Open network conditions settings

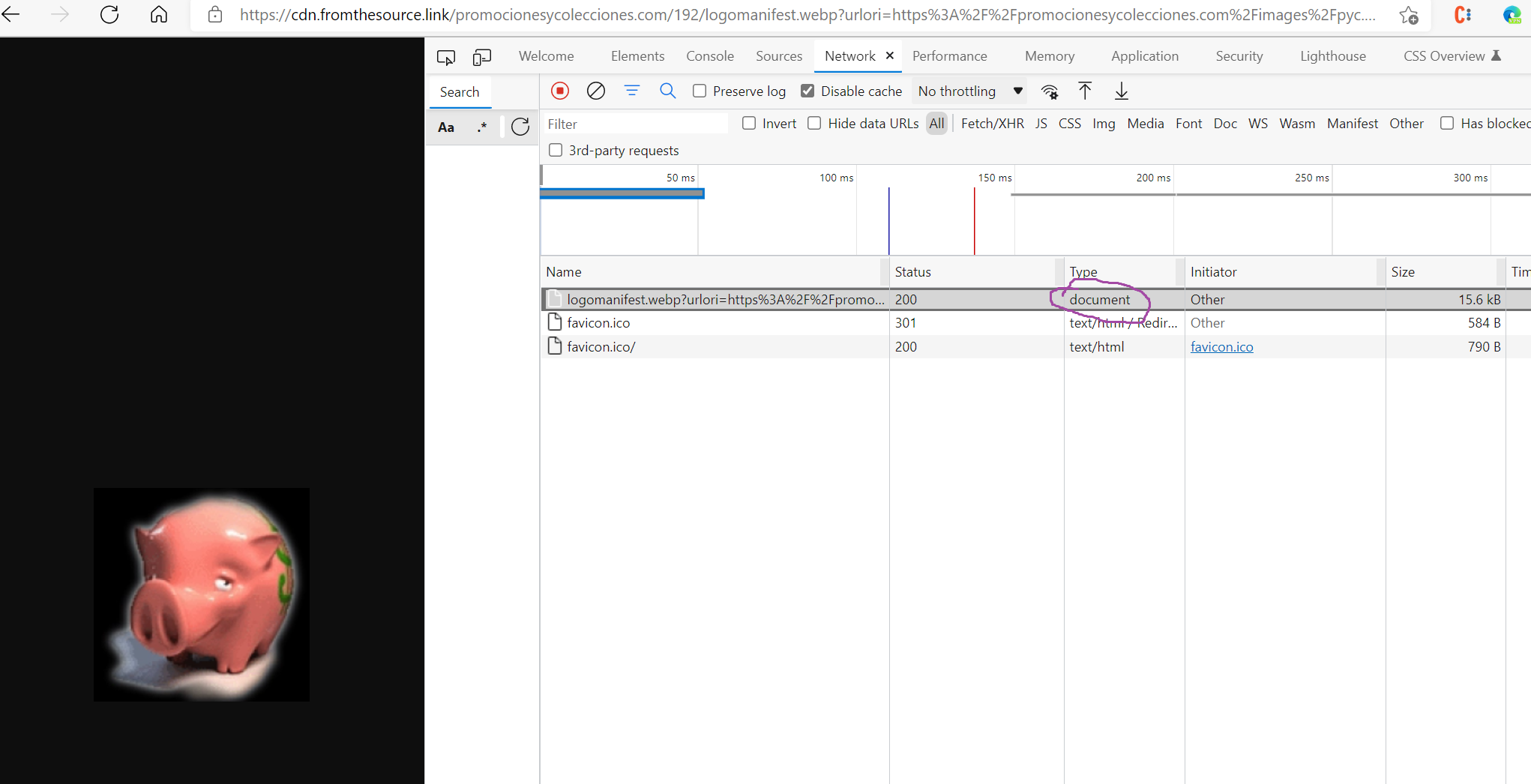[x=1050, y=91]
